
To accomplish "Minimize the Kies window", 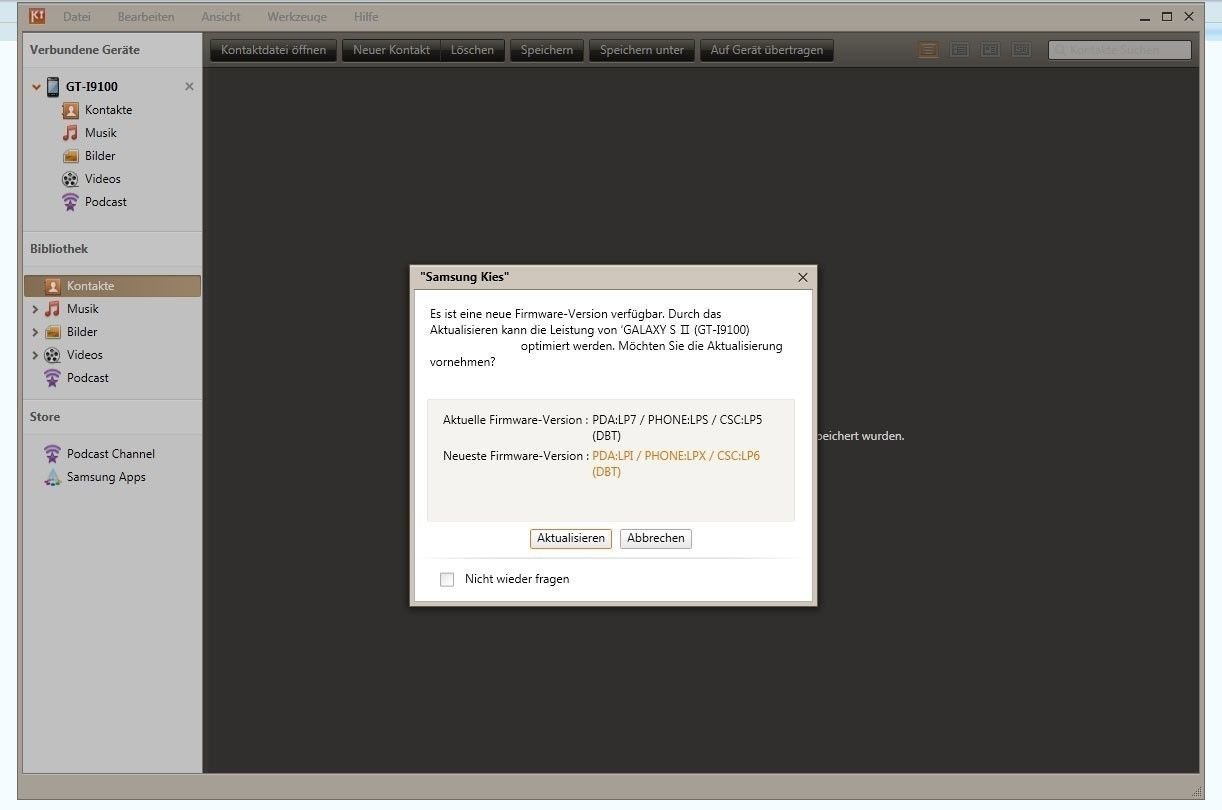I will (1145, 17).
